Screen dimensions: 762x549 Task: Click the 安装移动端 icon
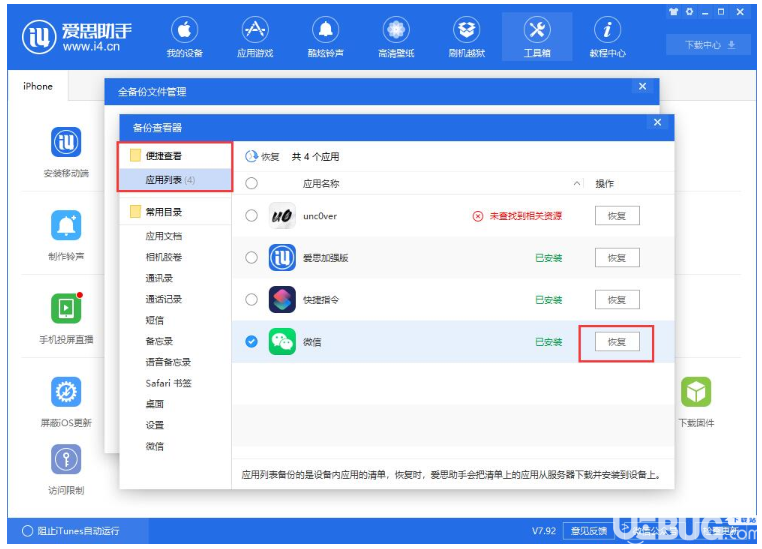click(66, 142)
